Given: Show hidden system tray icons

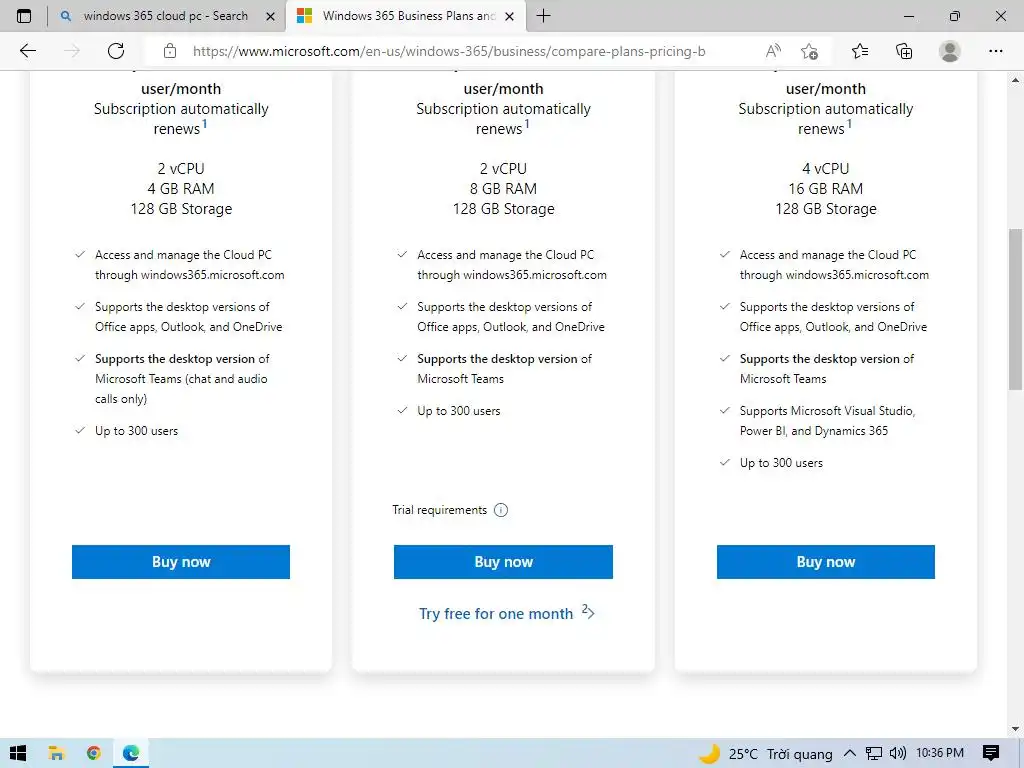Looking at the screenshot, I should (849, 754).
